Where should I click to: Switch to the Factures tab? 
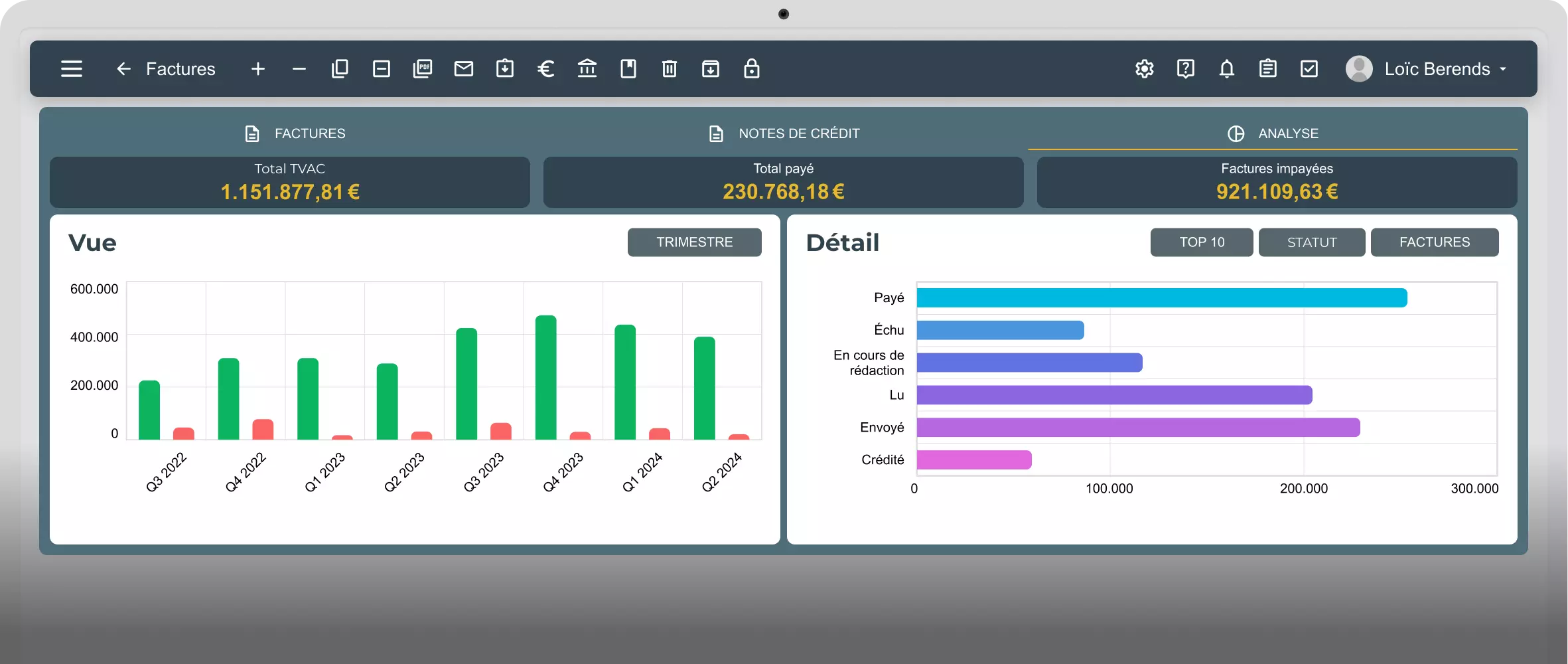point(295,133)
